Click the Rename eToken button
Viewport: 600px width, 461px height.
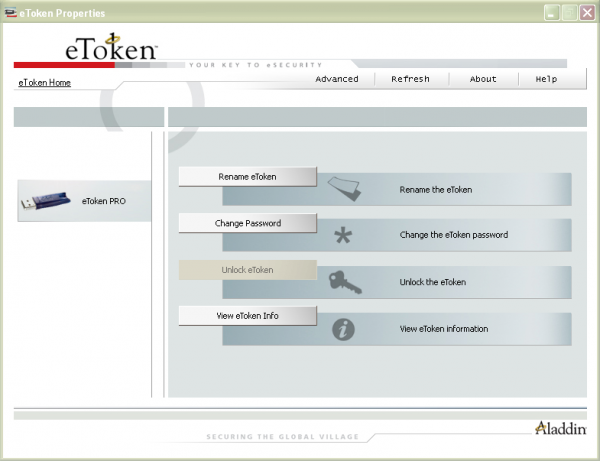(248, 177)
